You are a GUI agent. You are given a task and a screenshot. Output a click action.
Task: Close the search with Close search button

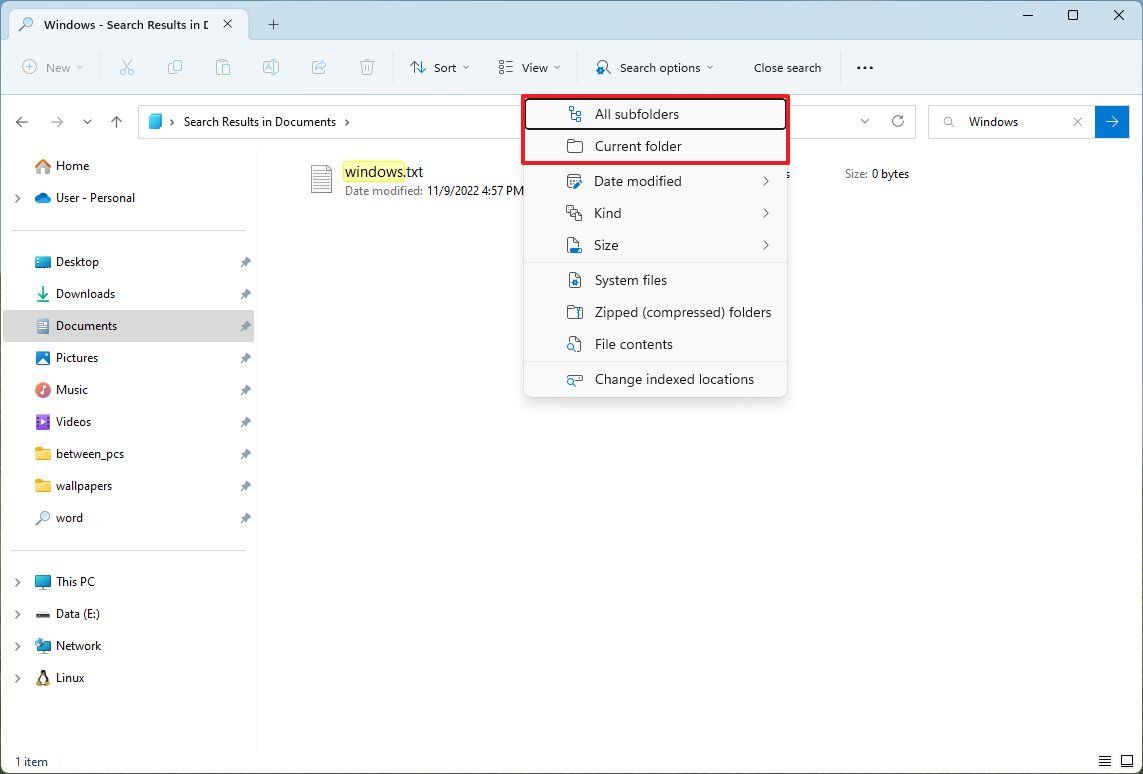tap(787, 67)
